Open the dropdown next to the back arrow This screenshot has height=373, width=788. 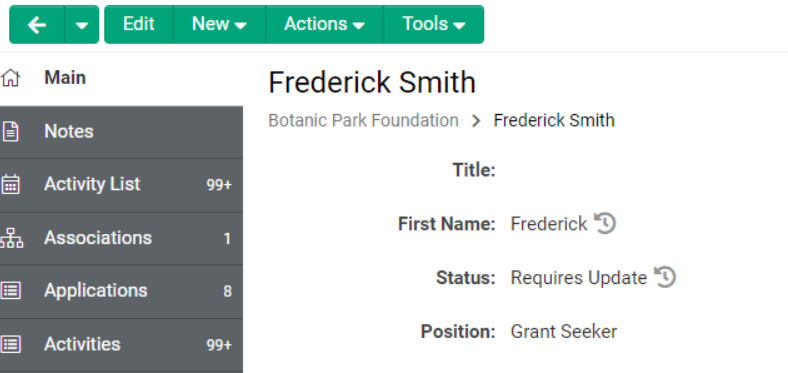tap(82, 25)
